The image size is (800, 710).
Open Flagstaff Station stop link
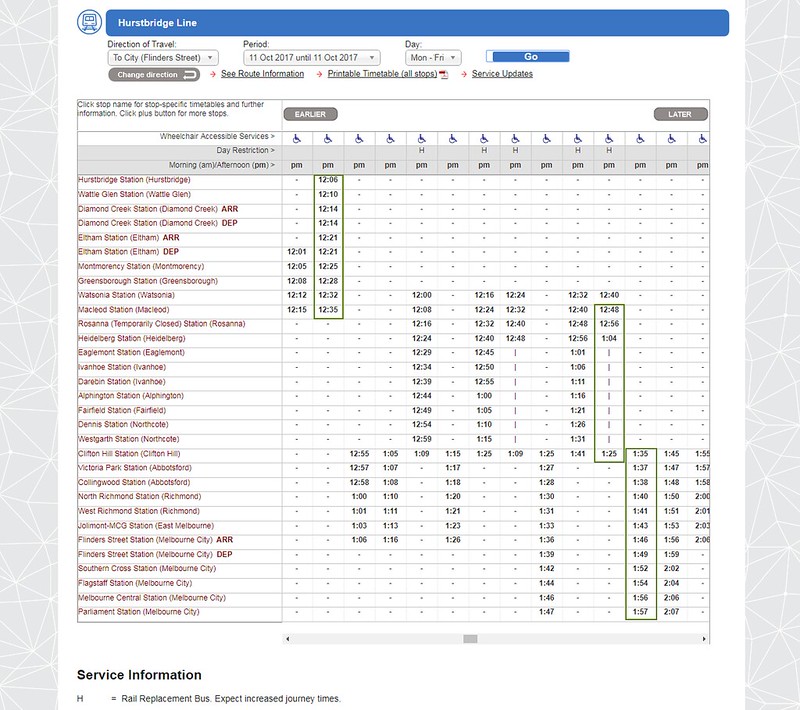(135, 583)
